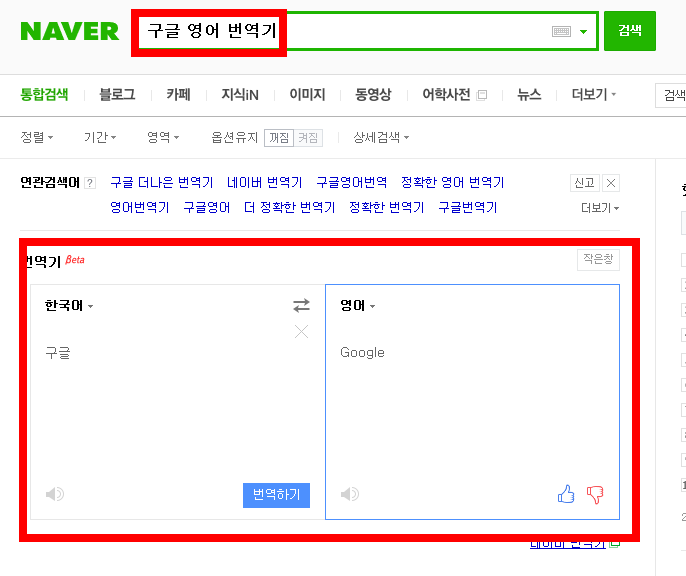The image size is (686, 576).
Task: Click the 연관검색어 help question icon
Action: pos(90,183)
